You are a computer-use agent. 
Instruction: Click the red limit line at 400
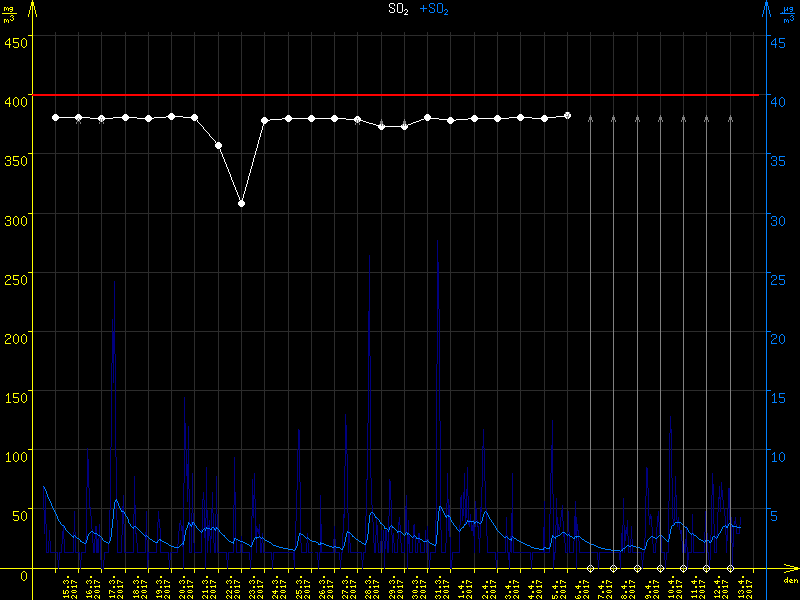[x=400, y=95]
